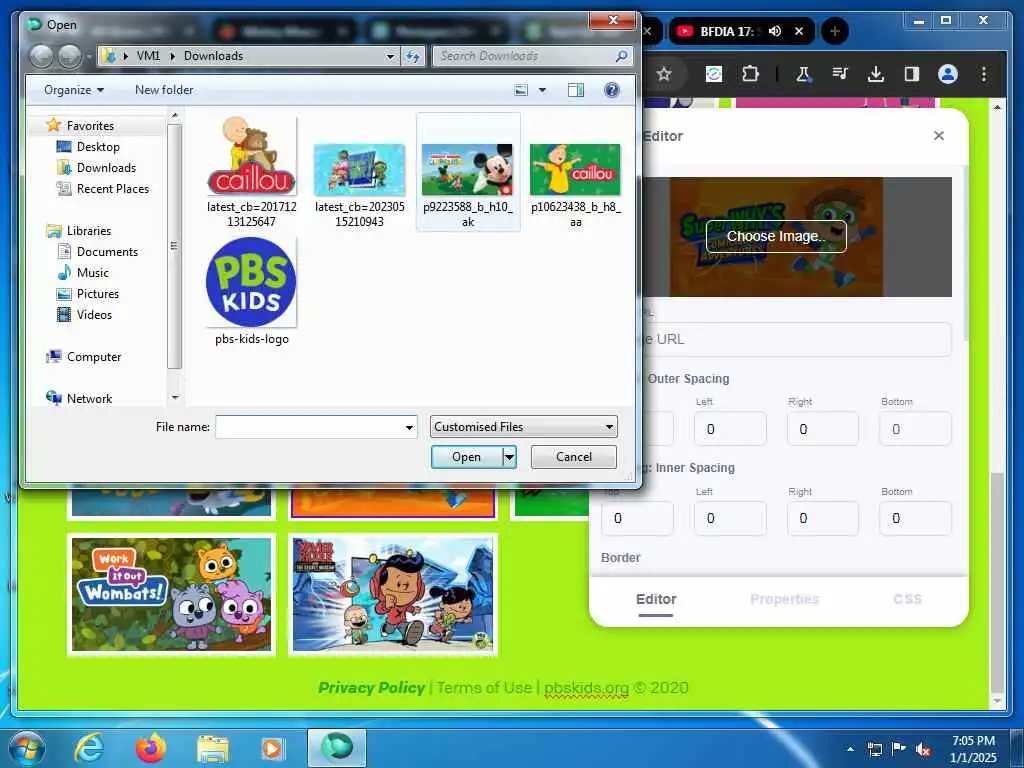Expand the view options dropdown arrow
This screenshot has height=768, width=1024.
542,90
